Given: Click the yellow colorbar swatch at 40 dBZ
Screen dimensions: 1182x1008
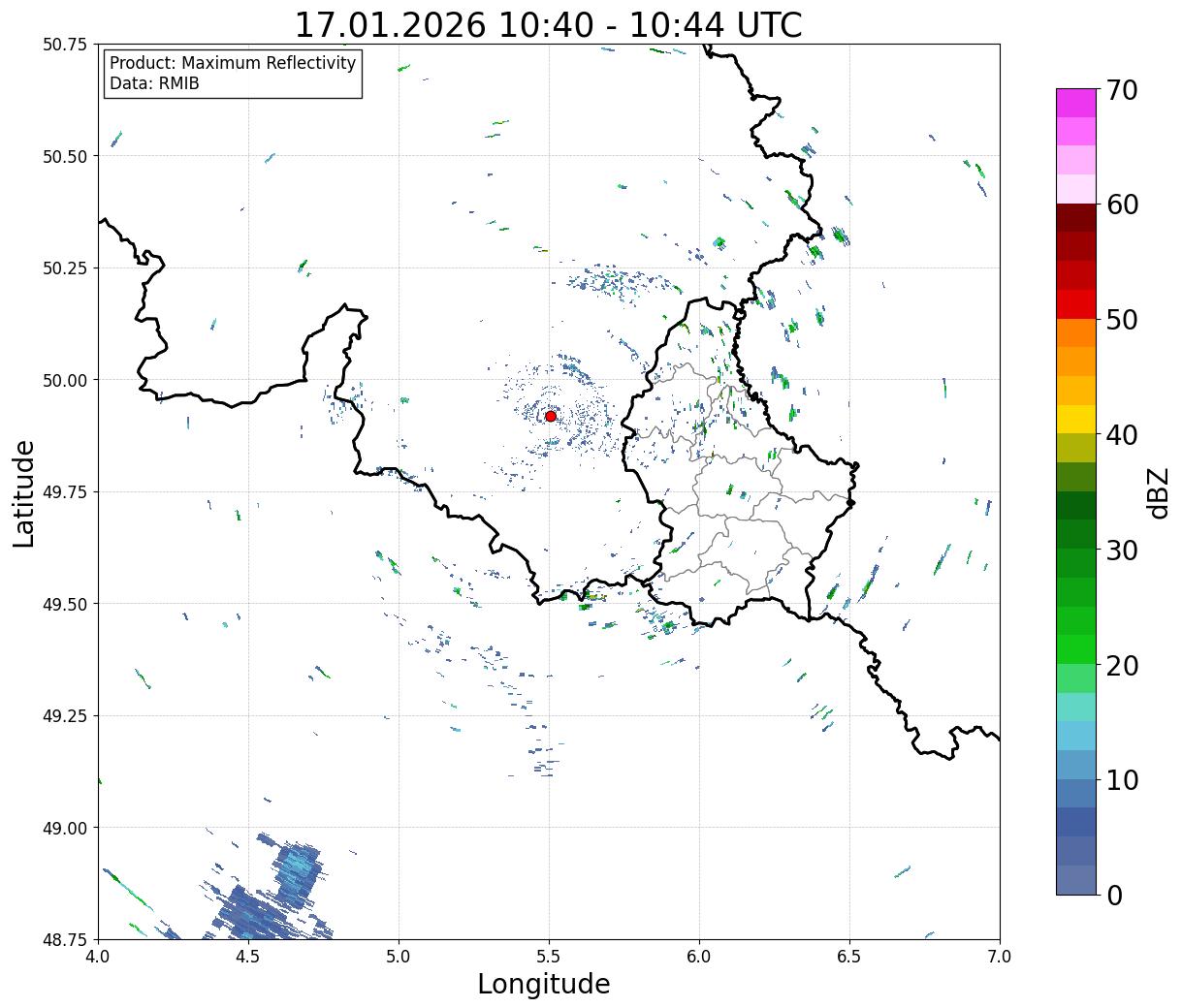Looking at the screenshot, I should click(x=1076, y=419).
